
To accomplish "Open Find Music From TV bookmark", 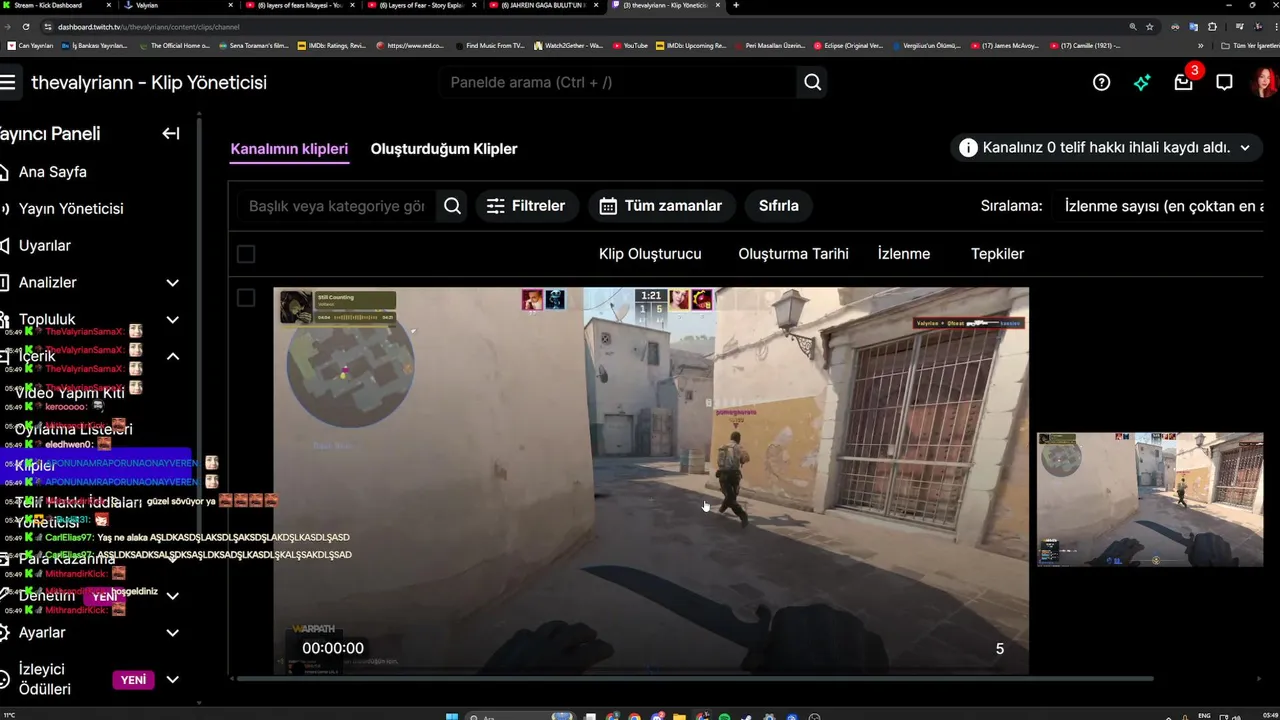I will pos(489,45).
